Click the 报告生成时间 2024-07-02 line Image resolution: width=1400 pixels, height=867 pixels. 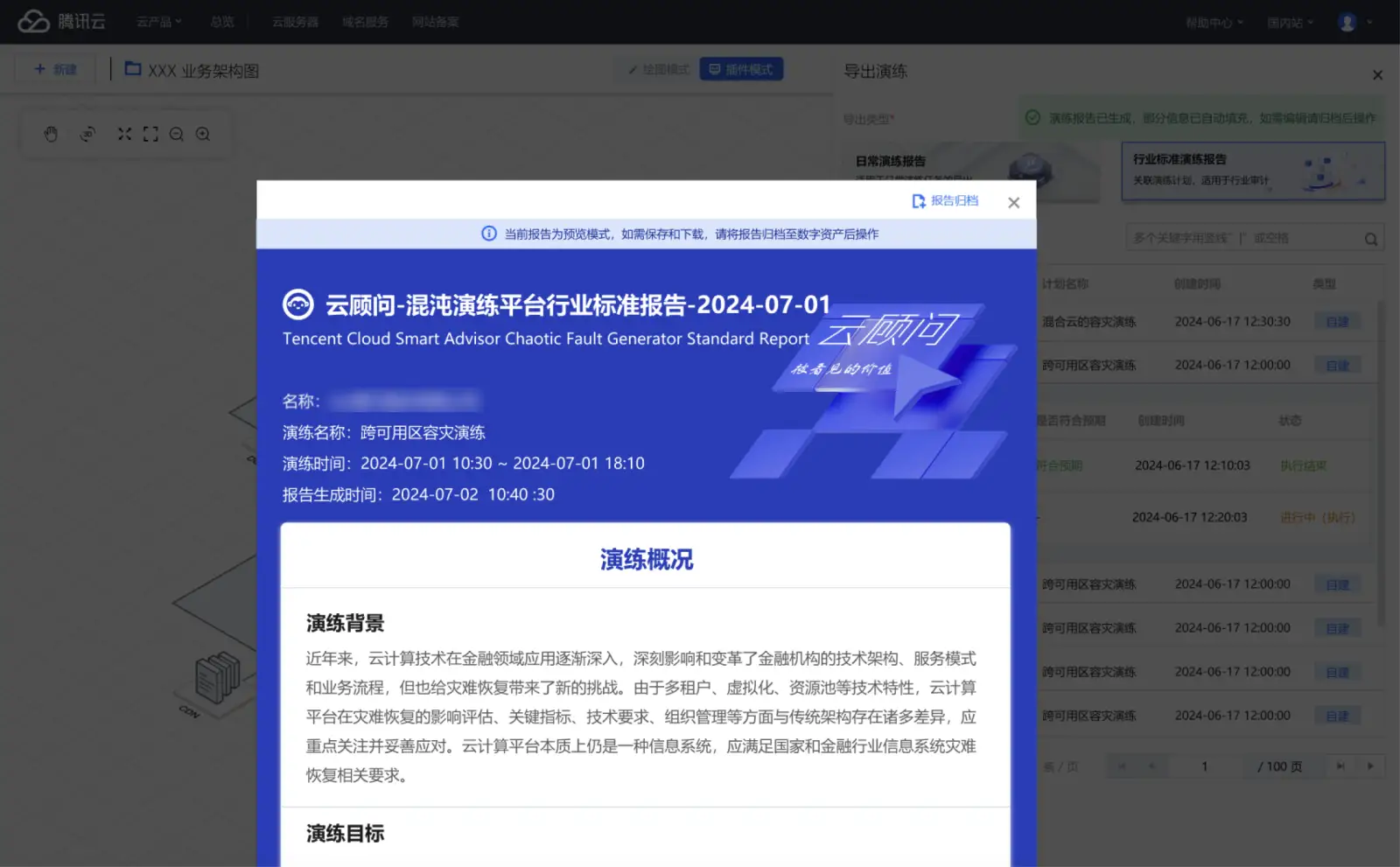[x=418, y=494]
